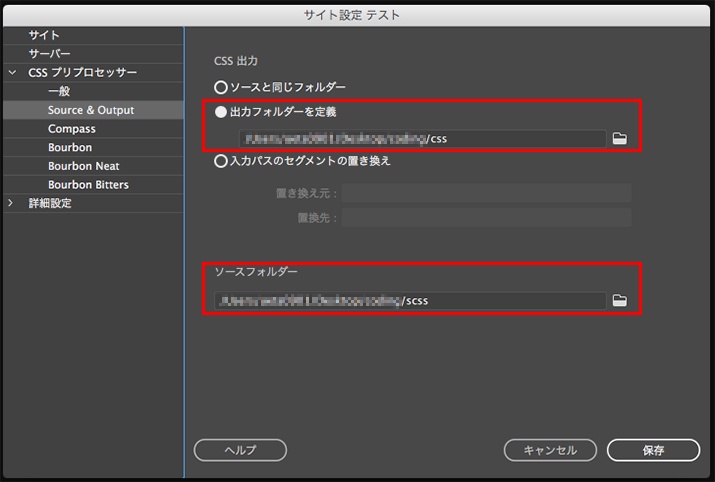Screen dimensions: 715x482
Task: Open the 一般 preprocessor settings
Action: pos(59,91)
